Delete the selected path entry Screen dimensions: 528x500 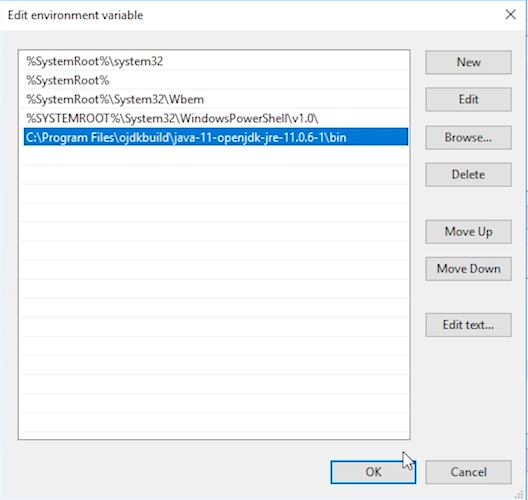[468, 174]
